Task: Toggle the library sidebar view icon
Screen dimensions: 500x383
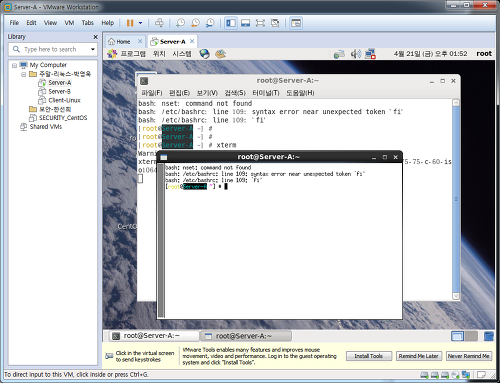Action: coord(231,23)
